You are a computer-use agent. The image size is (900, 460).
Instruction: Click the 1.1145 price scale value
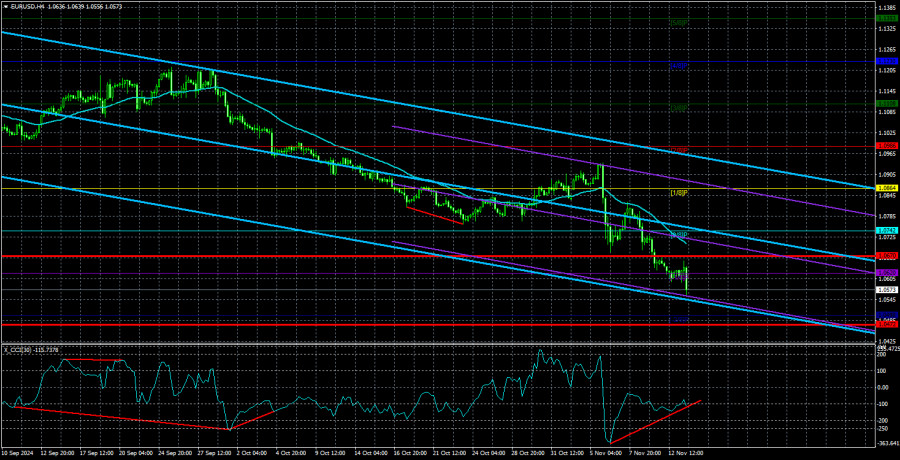click(x=887, y=92)
